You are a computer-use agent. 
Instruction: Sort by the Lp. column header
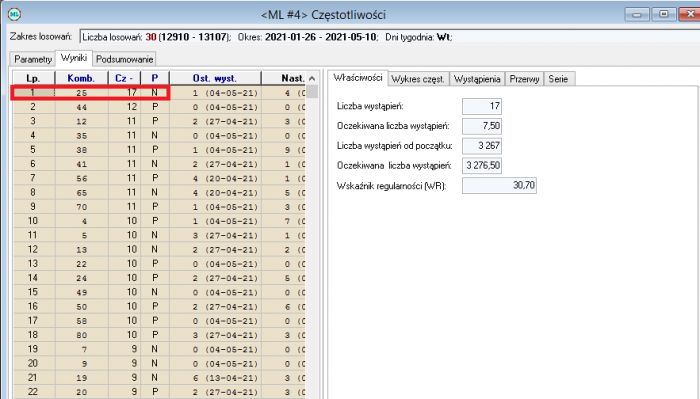tap(33, 78)
